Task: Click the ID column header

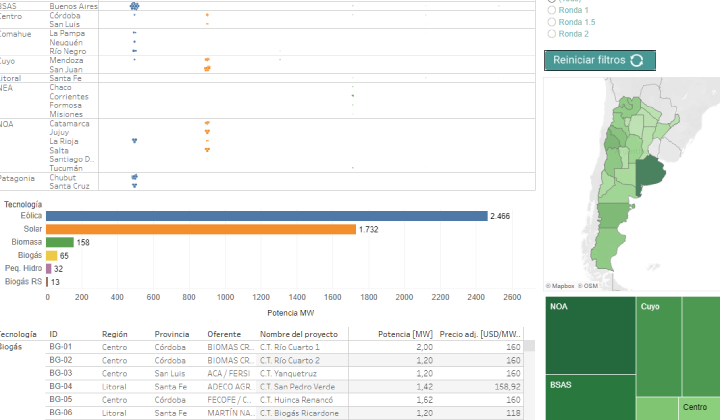Action: [x=53, y=334]
